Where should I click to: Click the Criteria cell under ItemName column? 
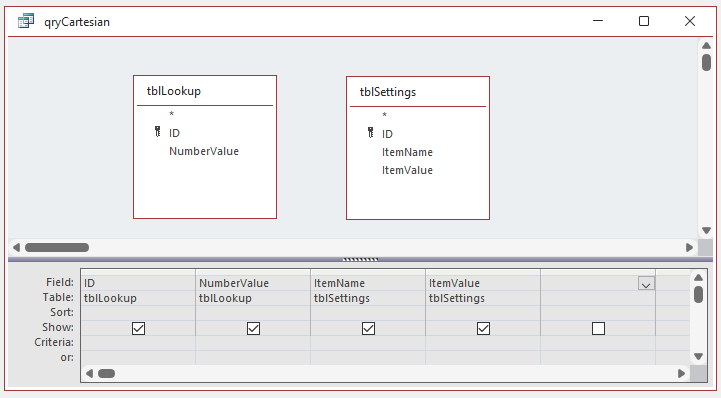(368, 343)
